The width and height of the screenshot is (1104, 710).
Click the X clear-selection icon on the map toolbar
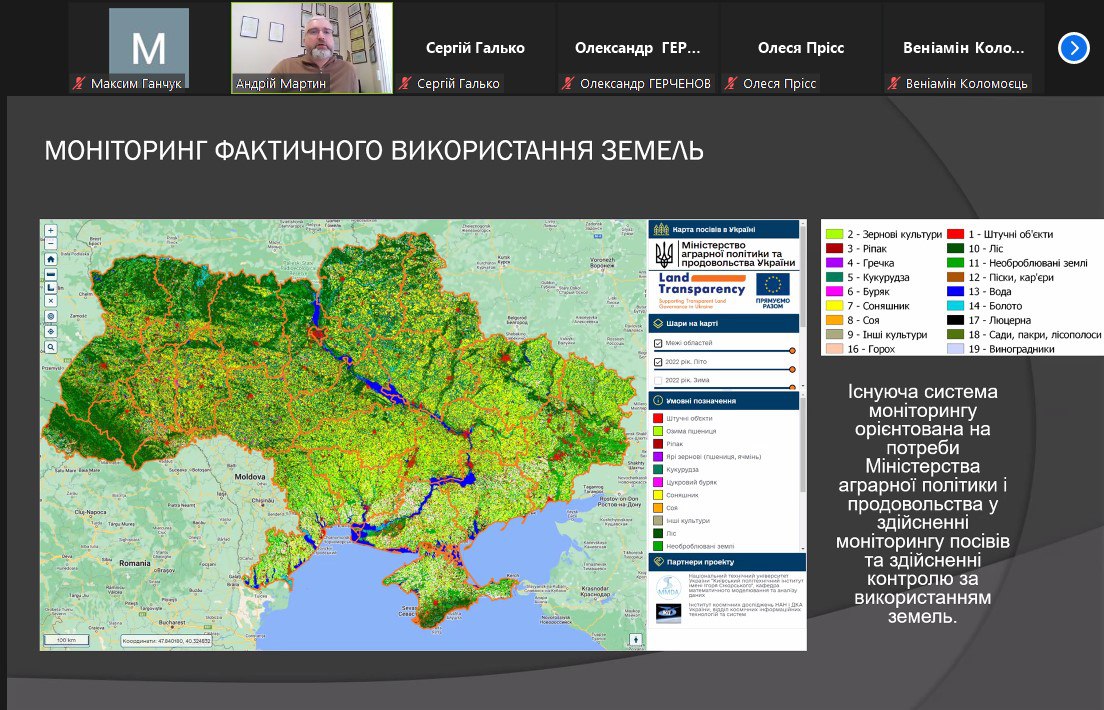[x=50, y=301]
